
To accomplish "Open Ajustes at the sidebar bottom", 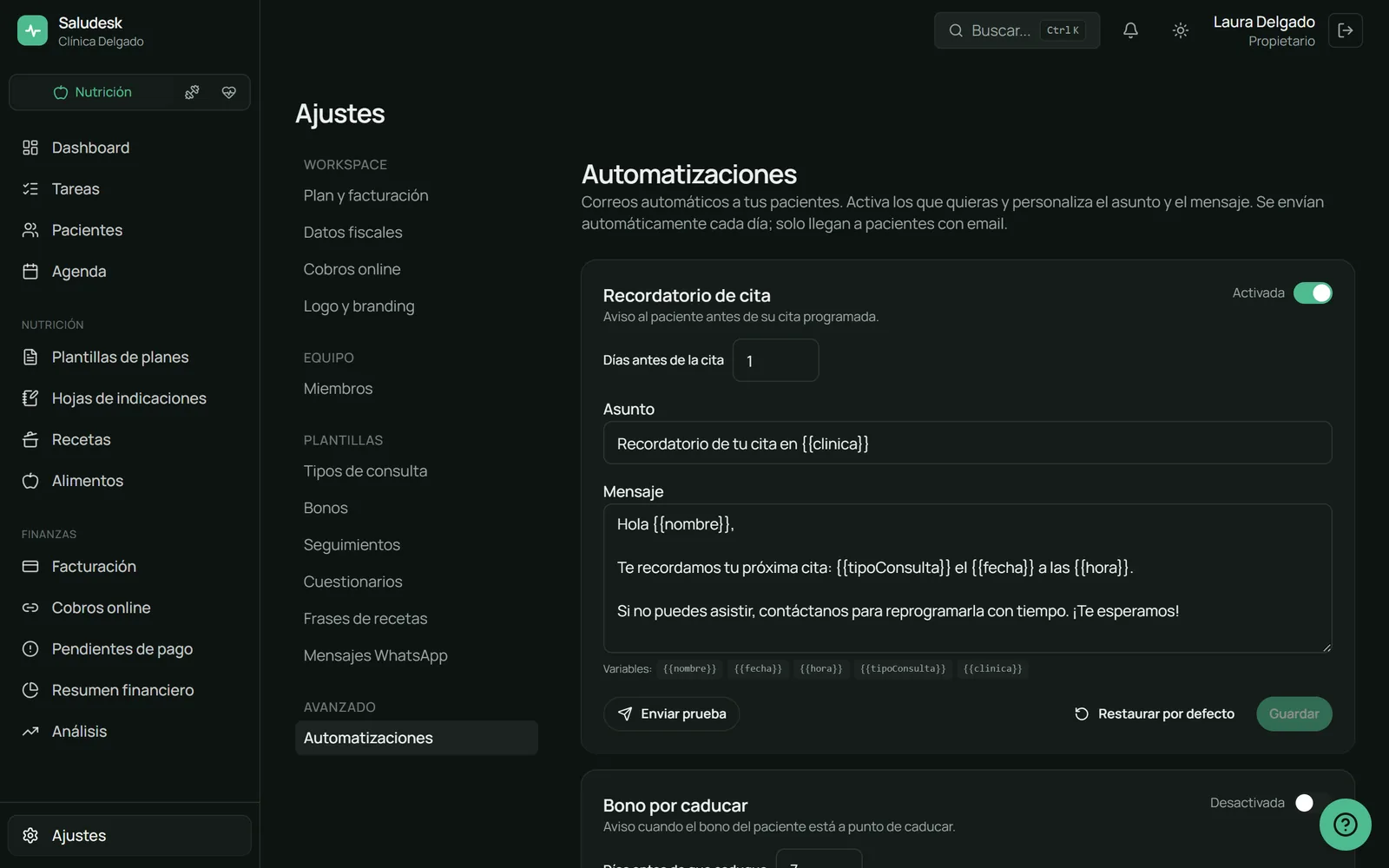I will [129, 835].
